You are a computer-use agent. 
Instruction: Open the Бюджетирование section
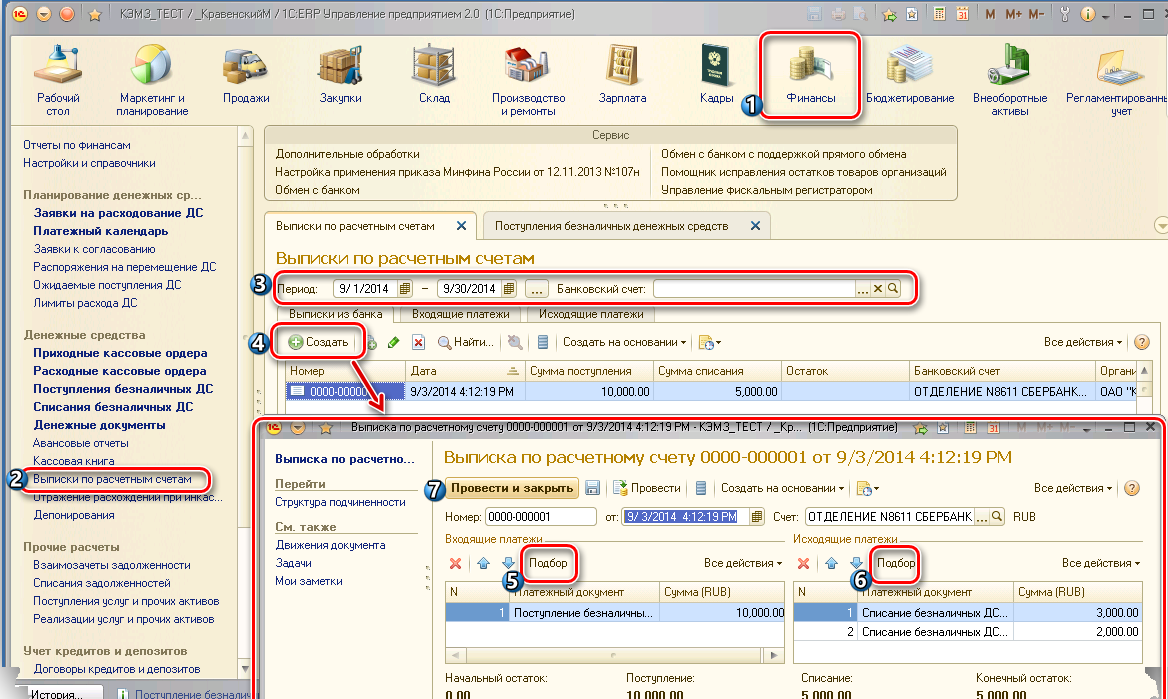[x=910, y=75]
